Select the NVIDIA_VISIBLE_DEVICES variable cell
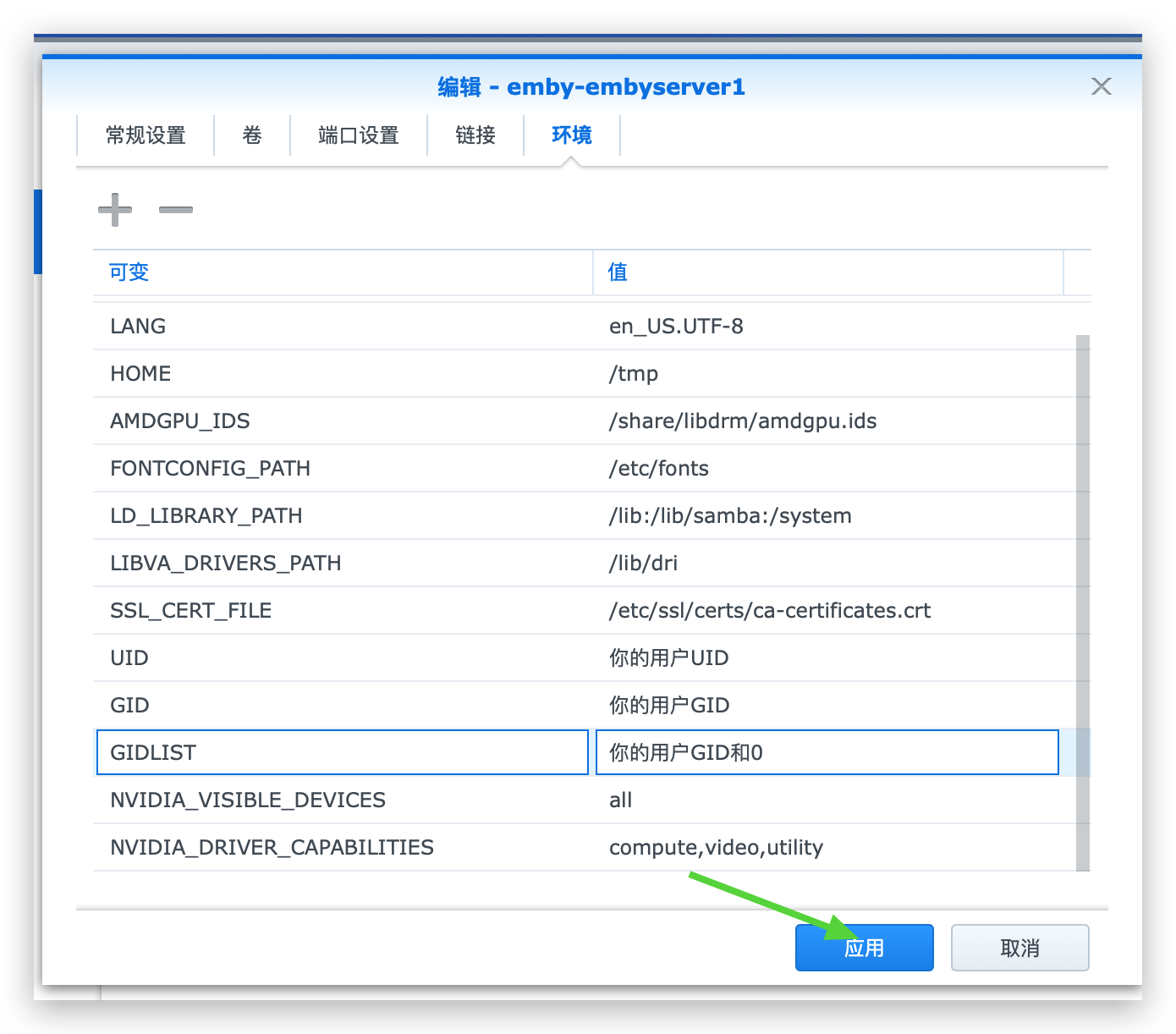This screenshot has height=1034, width=1176. tap(343, 800)
